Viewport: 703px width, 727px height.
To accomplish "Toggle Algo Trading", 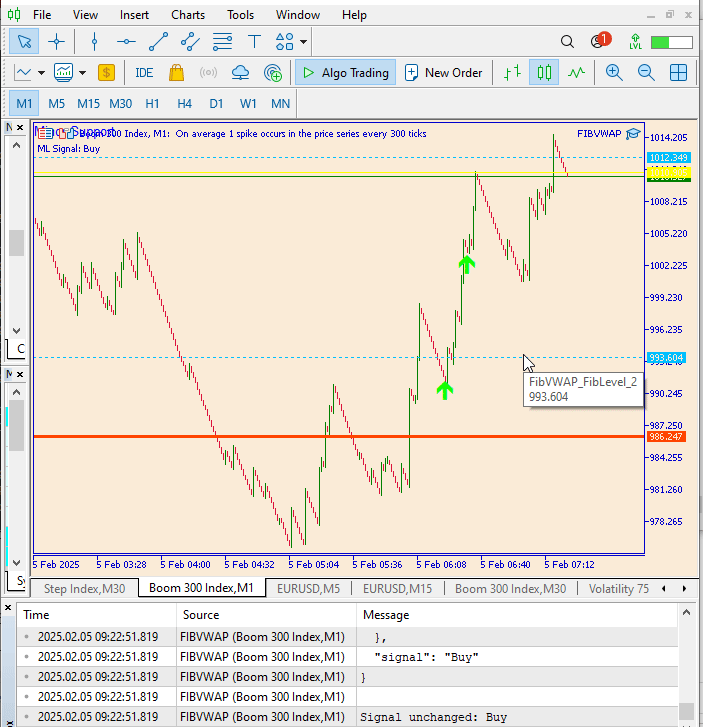I will (345, 73).
